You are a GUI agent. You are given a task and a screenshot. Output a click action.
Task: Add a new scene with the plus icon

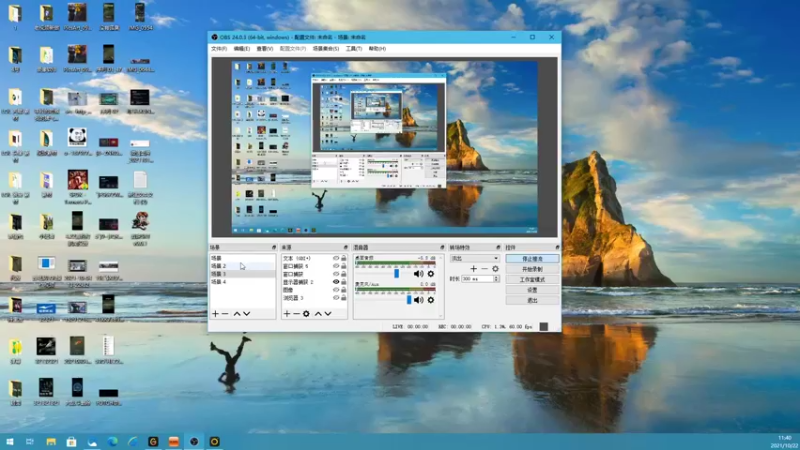pyautogui.click(x=215, y=314)
